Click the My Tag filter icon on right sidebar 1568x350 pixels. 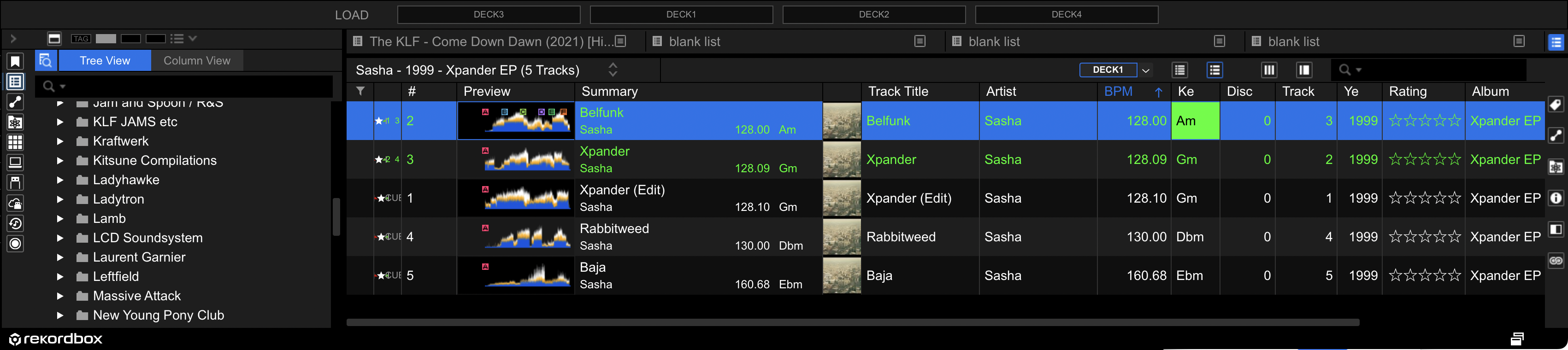[1556, 105]
